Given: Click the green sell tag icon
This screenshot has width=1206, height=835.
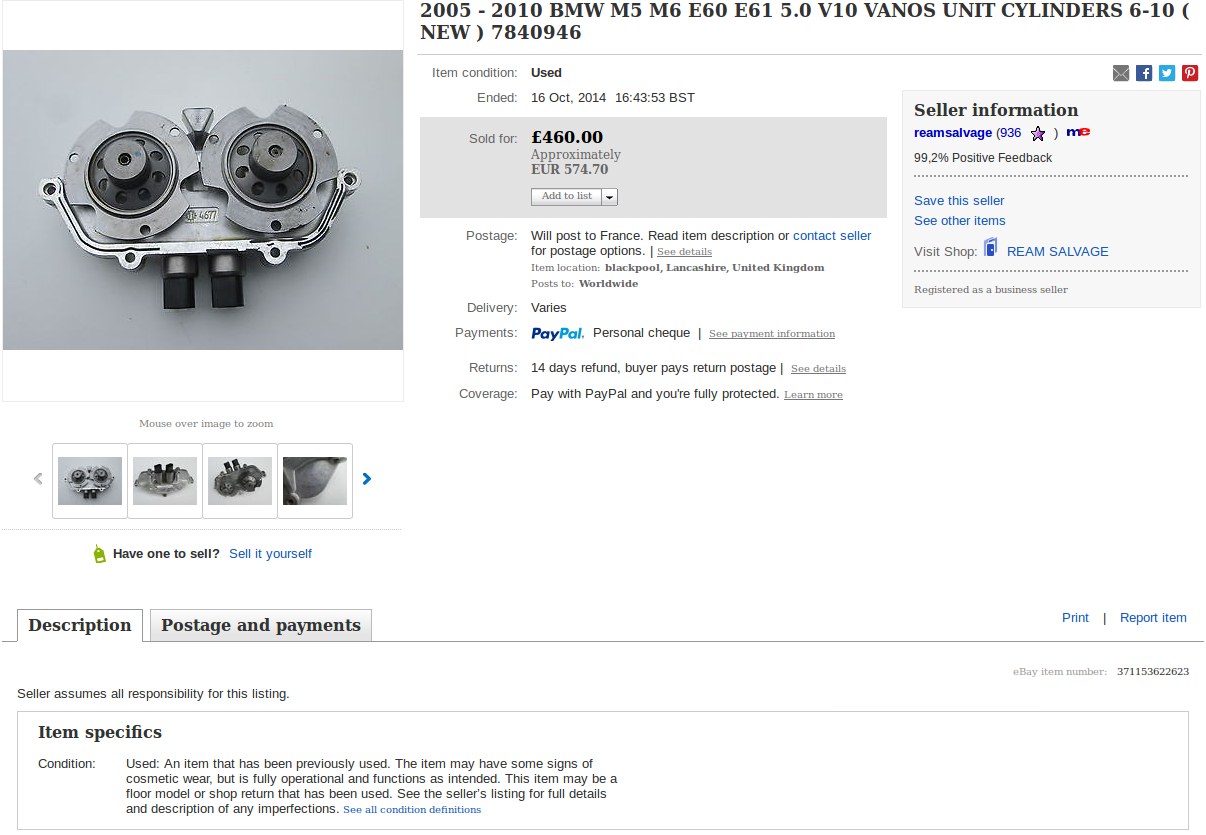Looking at the screenshot, I should click(x=99, y=554).
